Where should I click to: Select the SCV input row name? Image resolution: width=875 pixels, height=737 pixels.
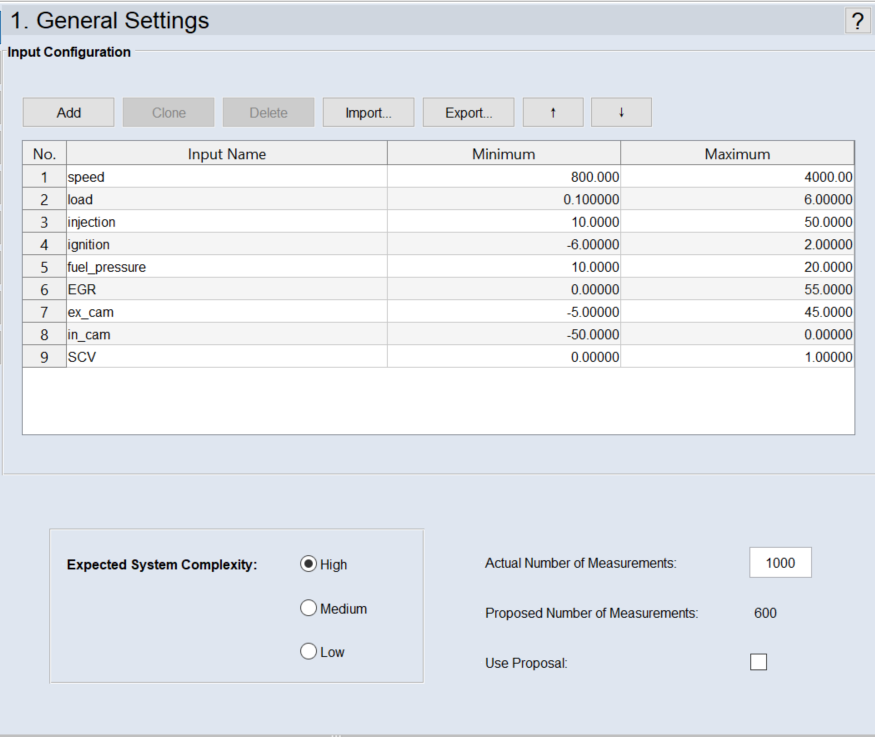coord(226,357)
